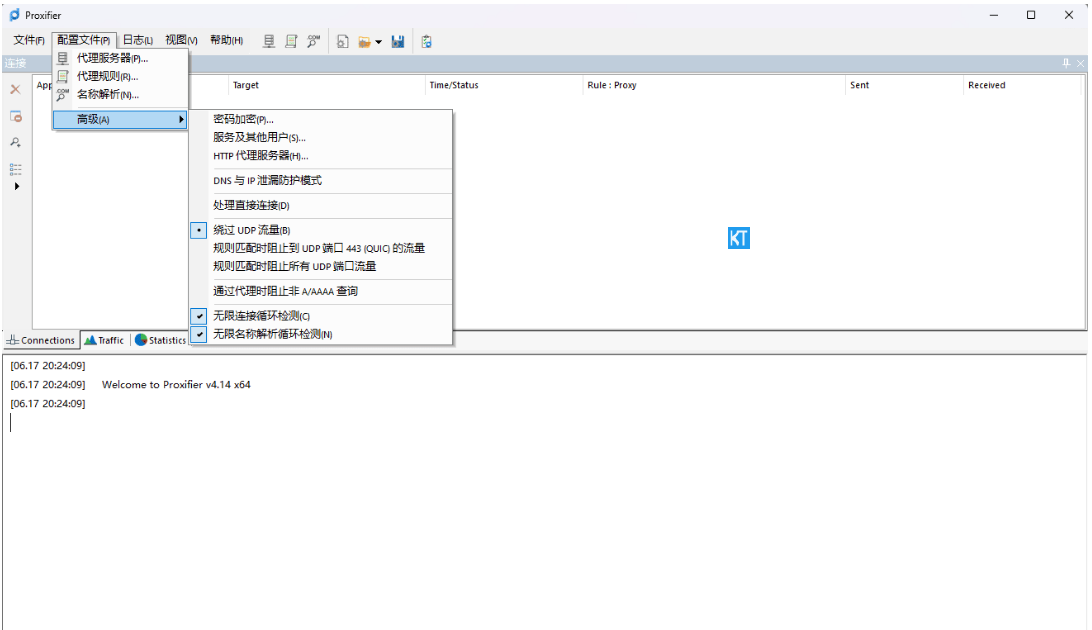Click the Welcome to Proxifier v4.14 x64 log line
The height and width of the screenshot is (630, 1092).
click(x=176, y=385)
